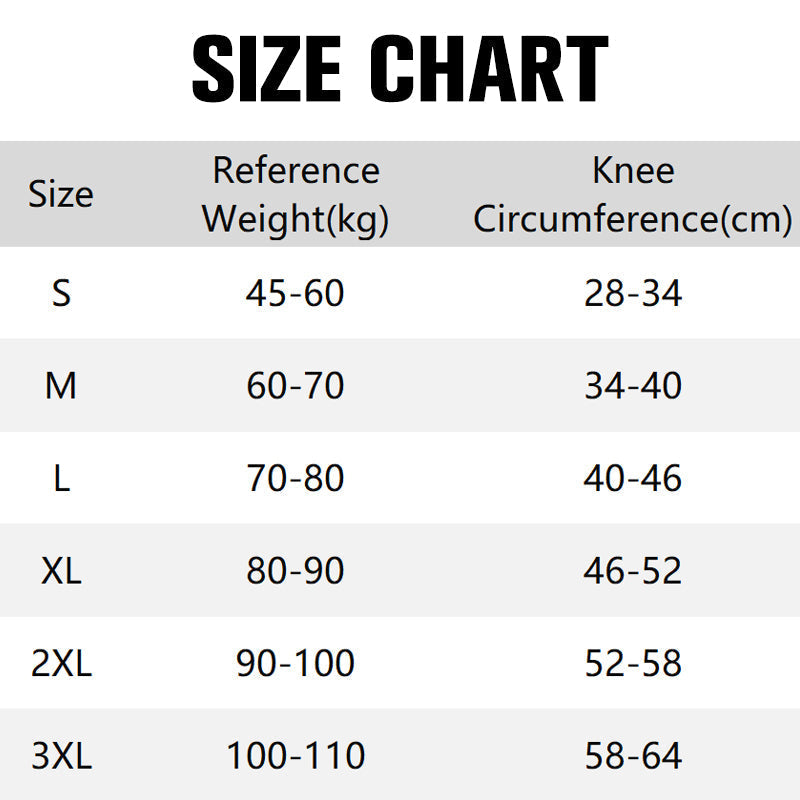Select the L size label

[62, 478]
